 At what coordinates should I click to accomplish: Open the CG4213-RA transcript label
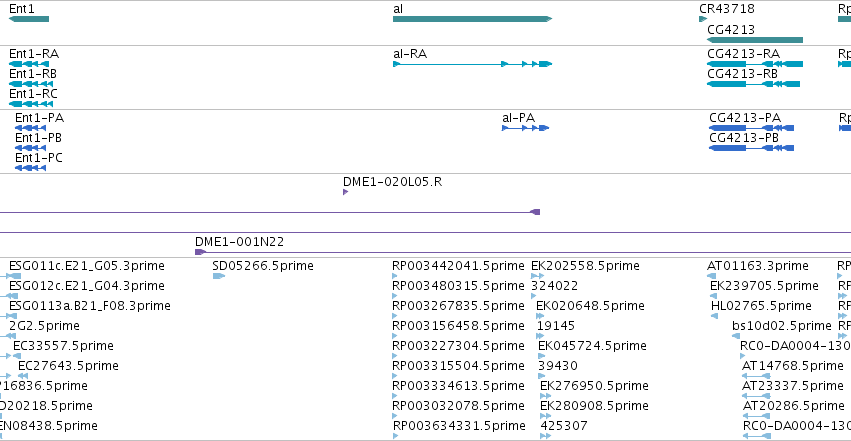[742, 53]
